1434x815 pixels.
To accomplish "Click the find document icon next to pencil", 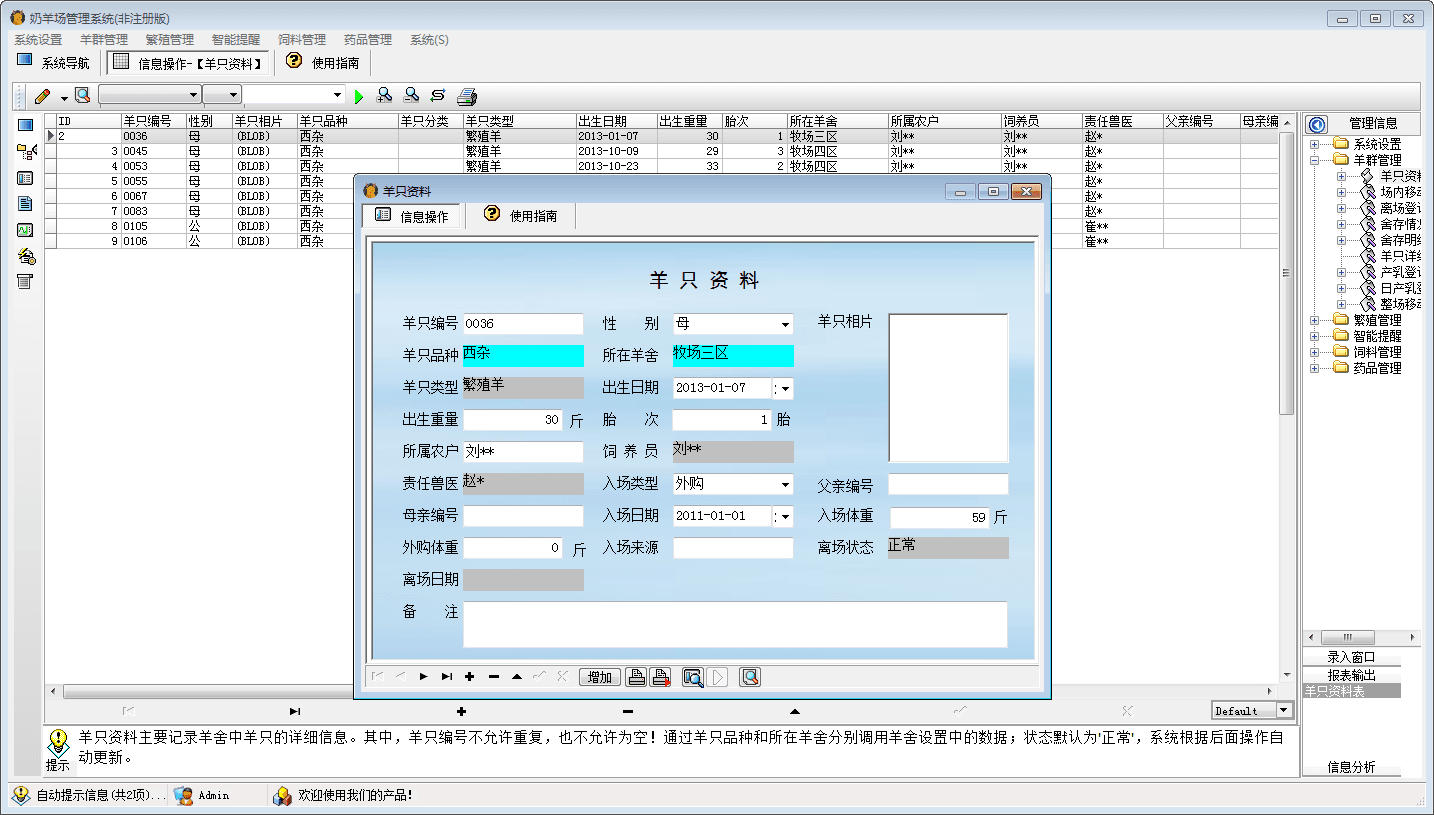I will coord(82,95).
